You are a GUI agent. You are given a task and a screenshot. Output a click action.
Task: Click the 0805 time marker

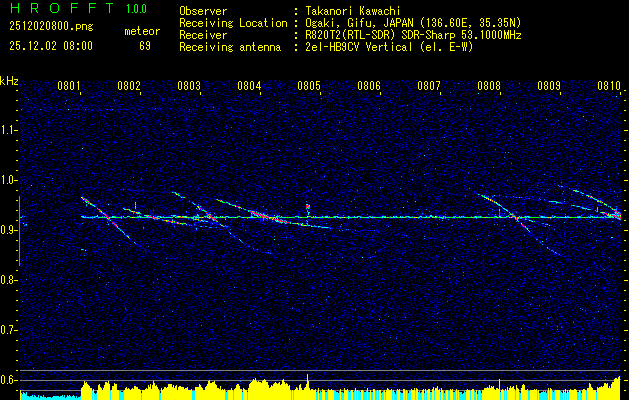[x=309, y=86]
